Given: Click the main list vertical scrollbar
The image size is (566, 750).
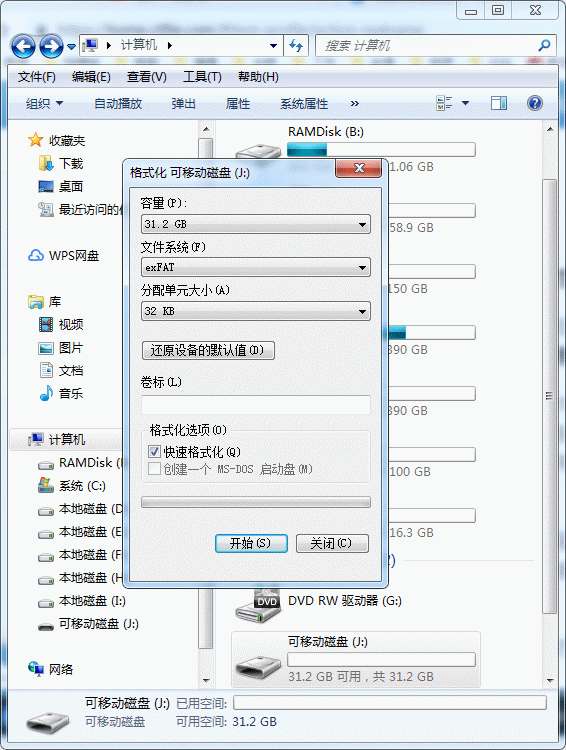Looking at the screenshot, I should point(549,396).
